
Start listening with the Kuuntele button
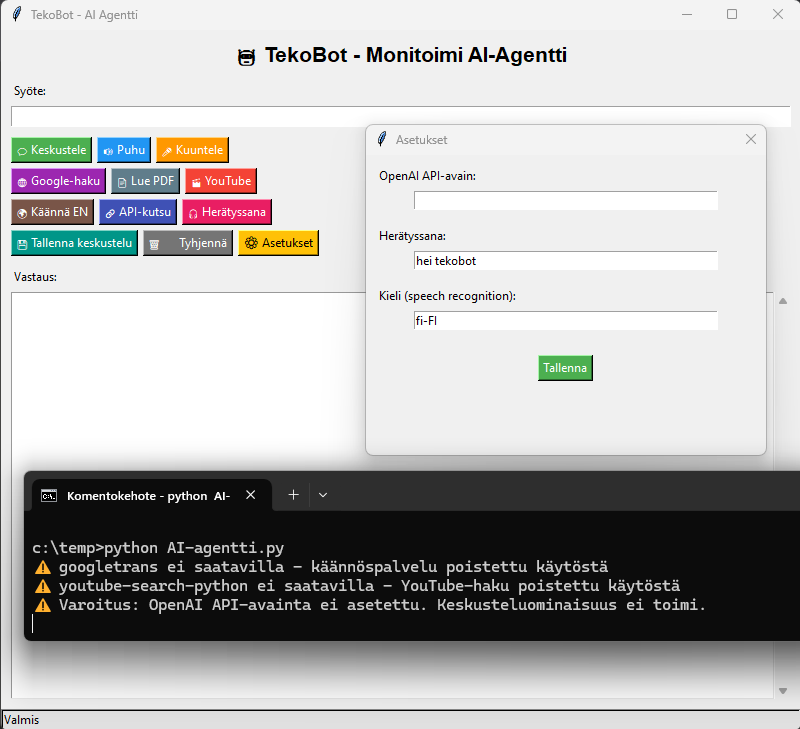[x=192, y=151]
